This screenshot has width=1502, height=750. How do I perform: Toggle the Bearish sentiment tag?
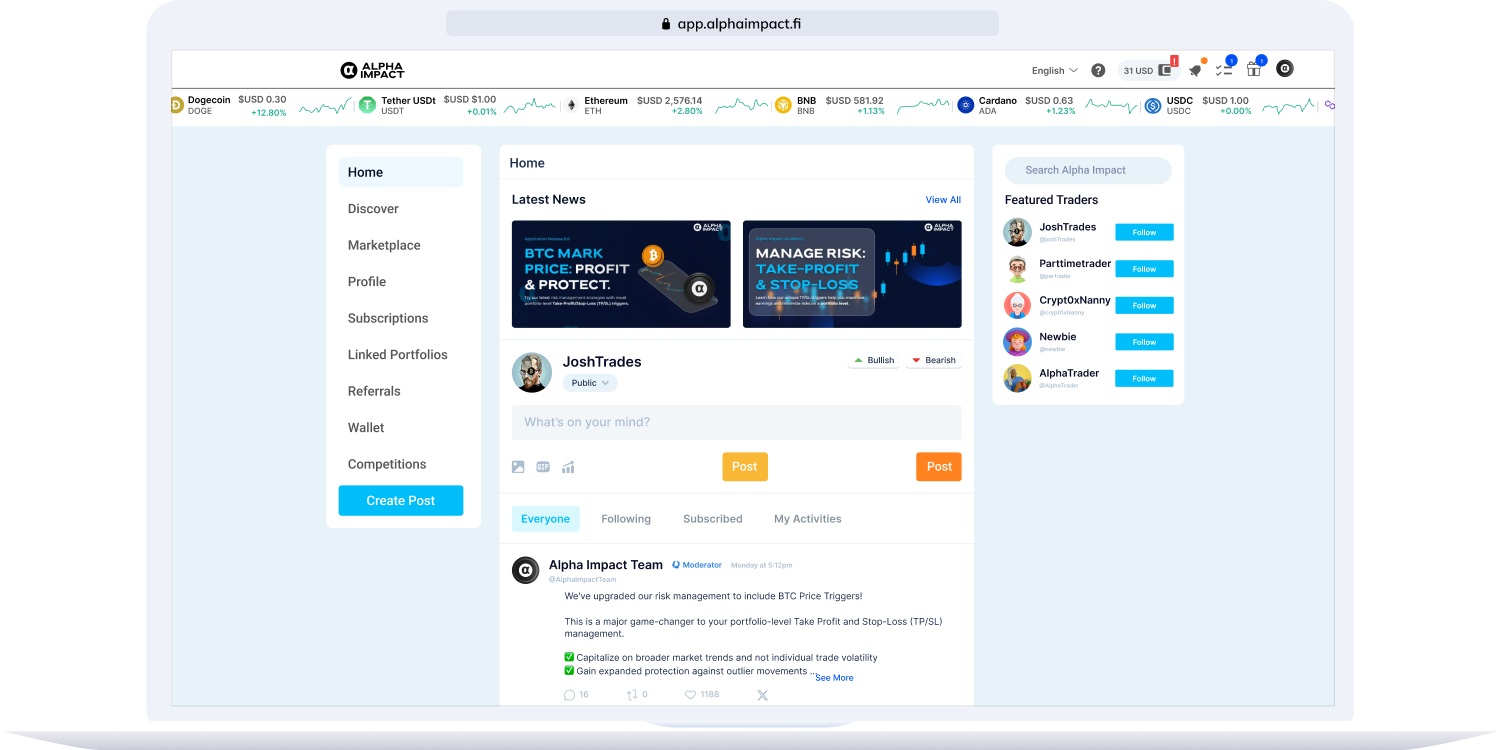(x=933, y=360)
